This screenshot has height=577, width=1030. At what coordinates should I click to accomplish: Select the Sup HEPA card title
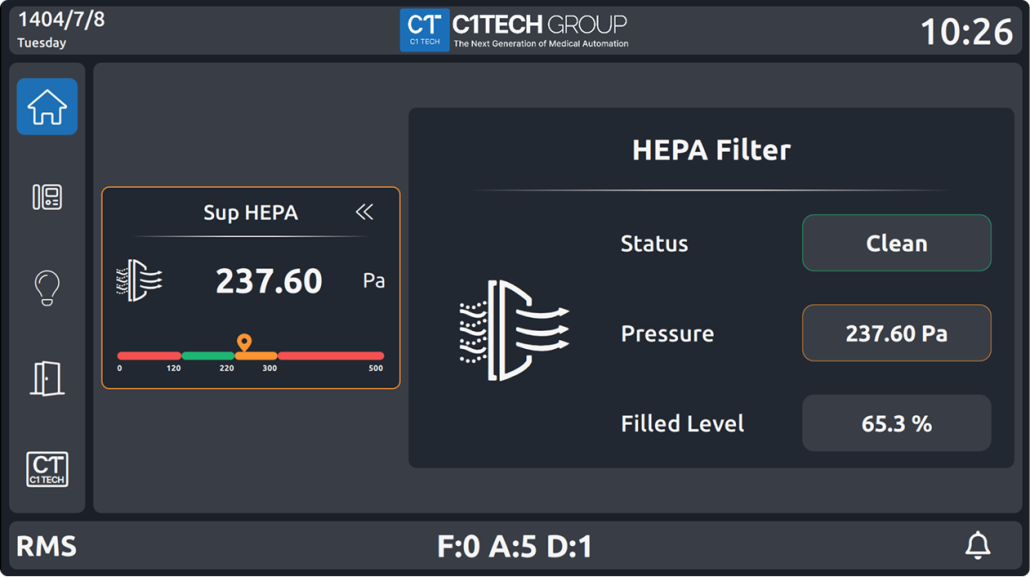(x=250, y=213)
